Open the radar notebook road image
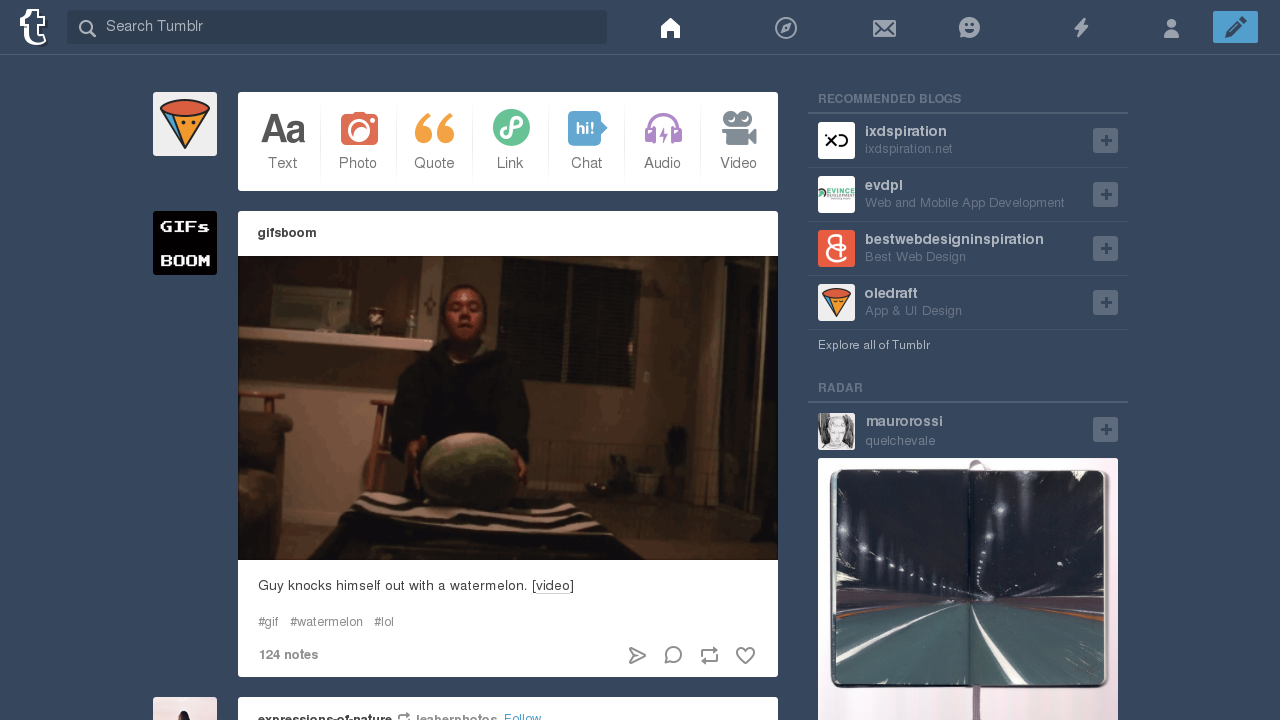The image size is (1280, 720). click(968, 589)
